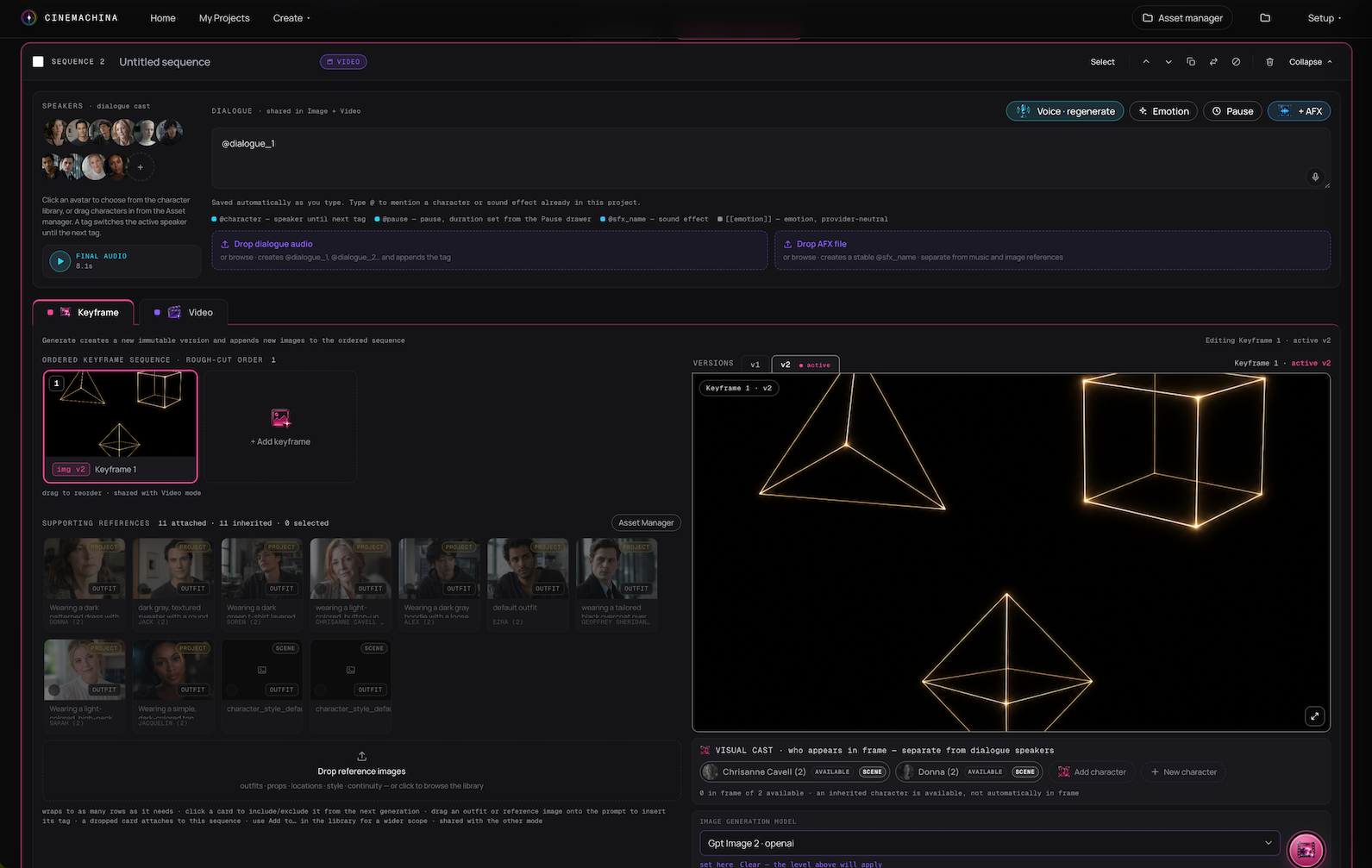Move sequence down with the down chevron
Screen dimensions: 1372x868
[1168, 62]
